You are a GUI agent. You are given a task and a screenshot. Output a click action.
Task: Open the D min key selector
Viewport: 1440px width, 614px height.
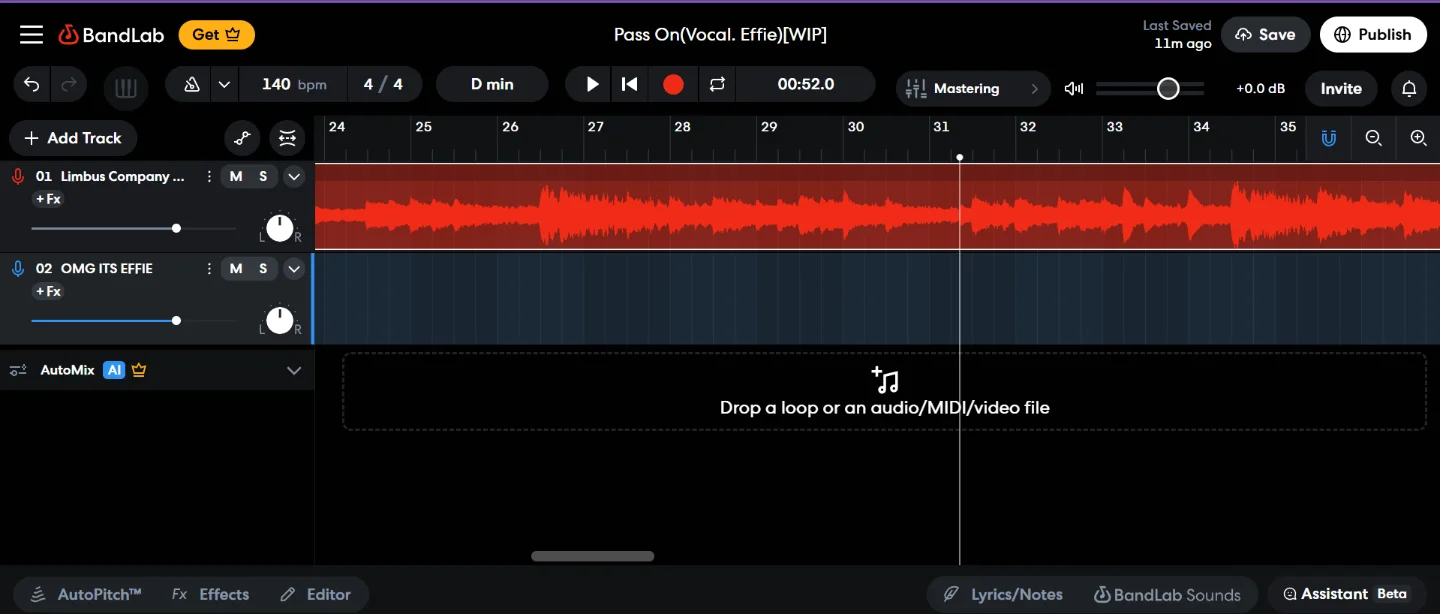point(492,84)
